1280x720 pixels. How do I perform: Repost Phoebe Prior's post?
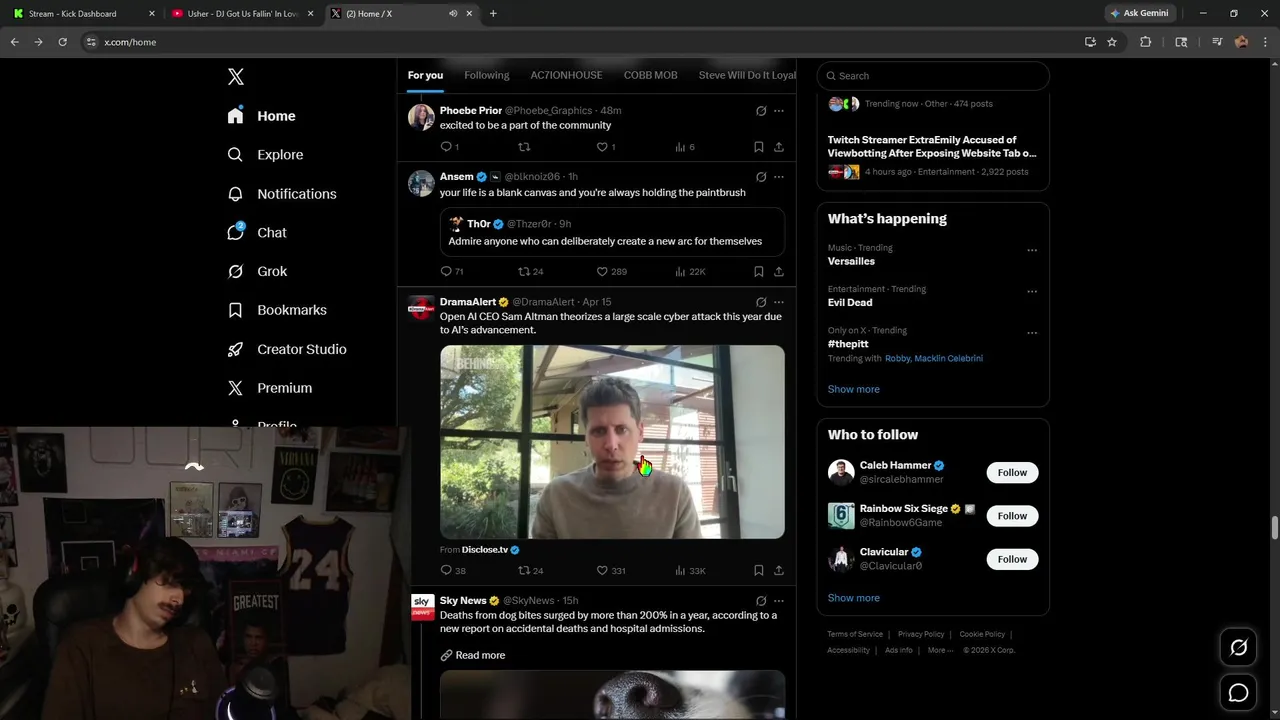(524, 147)
